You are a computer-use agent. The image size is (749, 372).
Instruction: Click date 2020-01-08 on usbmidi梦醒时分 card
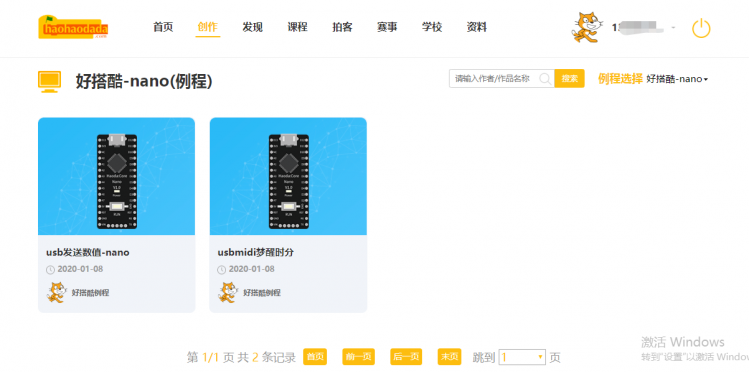click(252, 269)
